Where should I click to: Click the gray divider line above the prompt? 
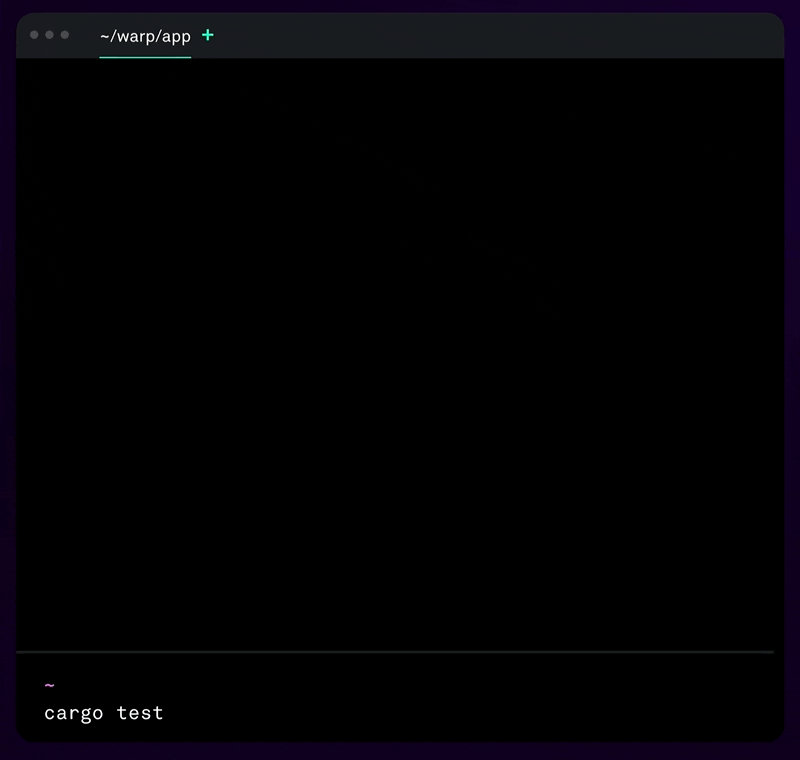tap(400, 652)
